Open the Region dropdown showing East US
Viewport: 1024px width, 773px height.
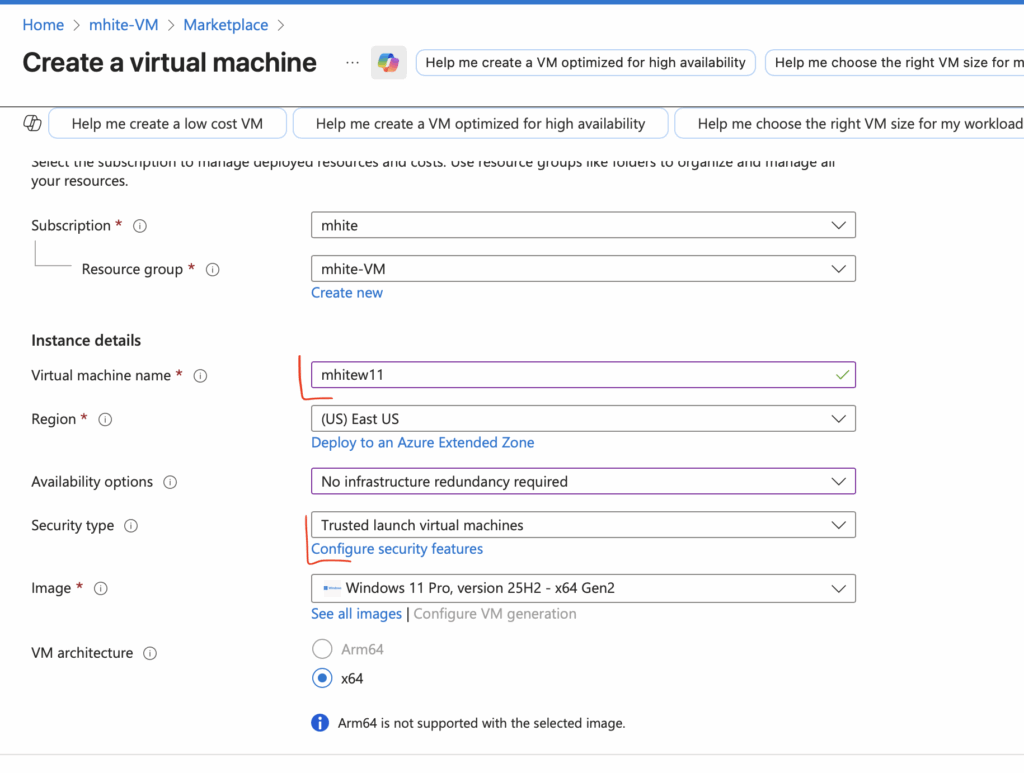click(583, 419)
